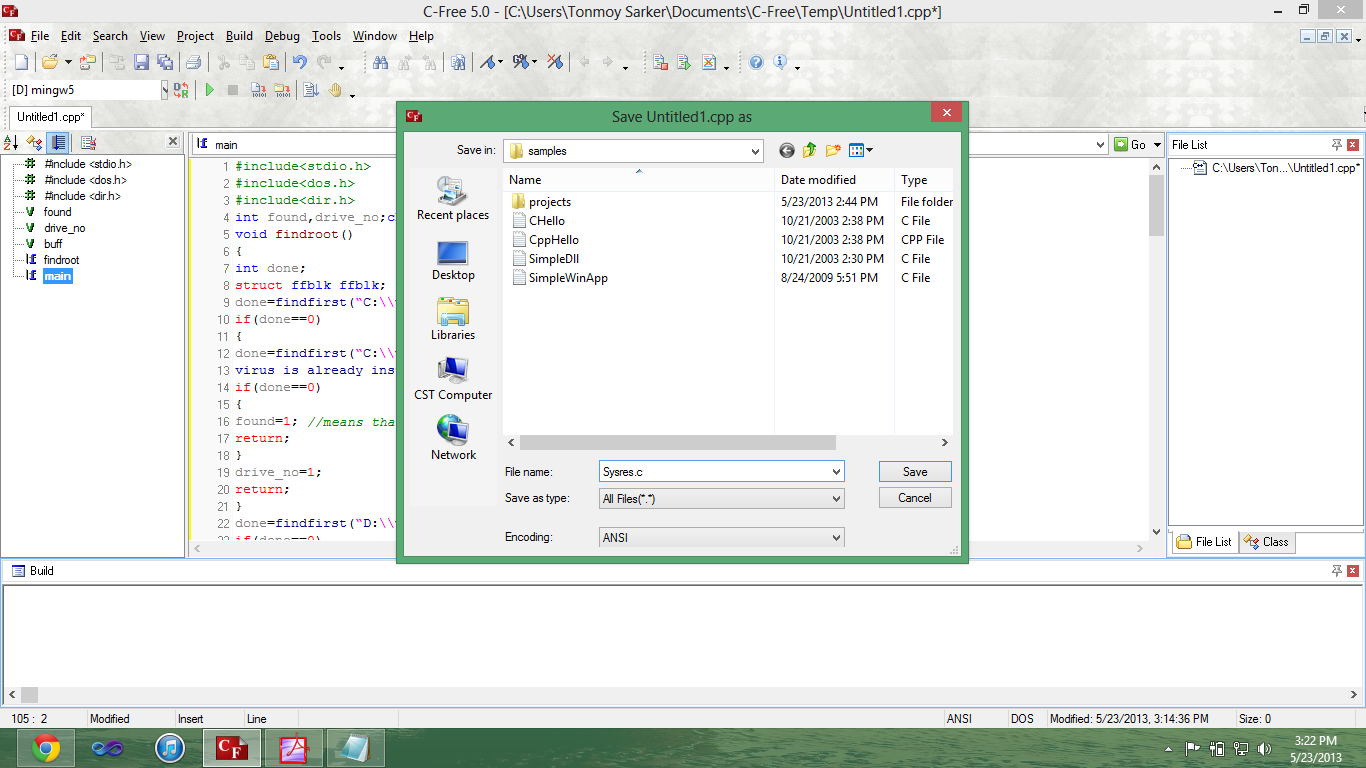1366x768 pixels.
Task: Run the program with the green Run icon
Action: point(210,89)
